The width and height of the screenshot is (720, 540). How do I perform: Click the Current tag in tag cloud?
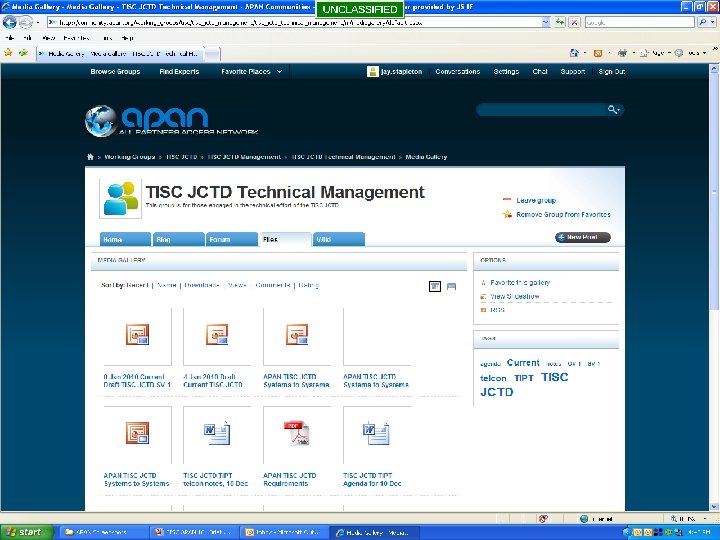pos(523,363)
